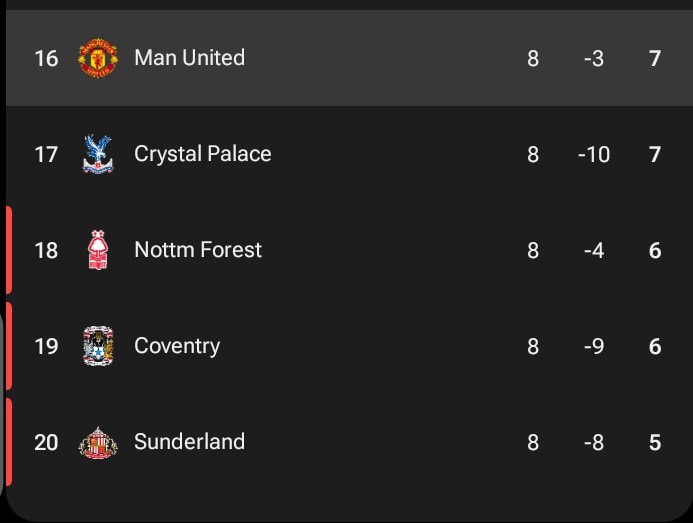The image size is (693, 523).
Task: Select the Nottm Forest tree crest
Action: [98, 250]
